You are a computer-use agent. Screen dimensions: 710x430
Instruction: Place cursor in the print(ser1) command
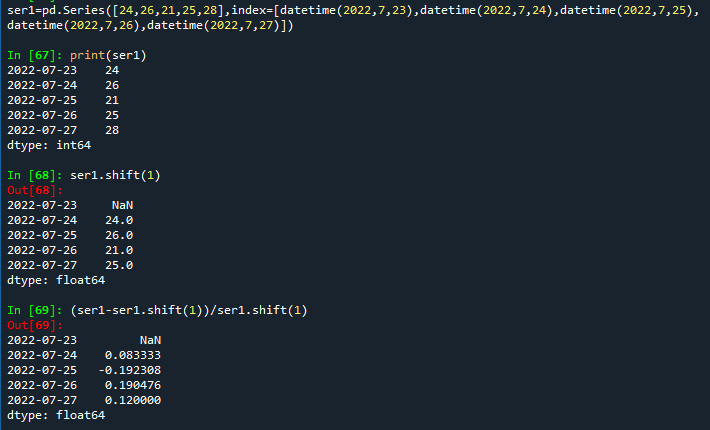108,55
